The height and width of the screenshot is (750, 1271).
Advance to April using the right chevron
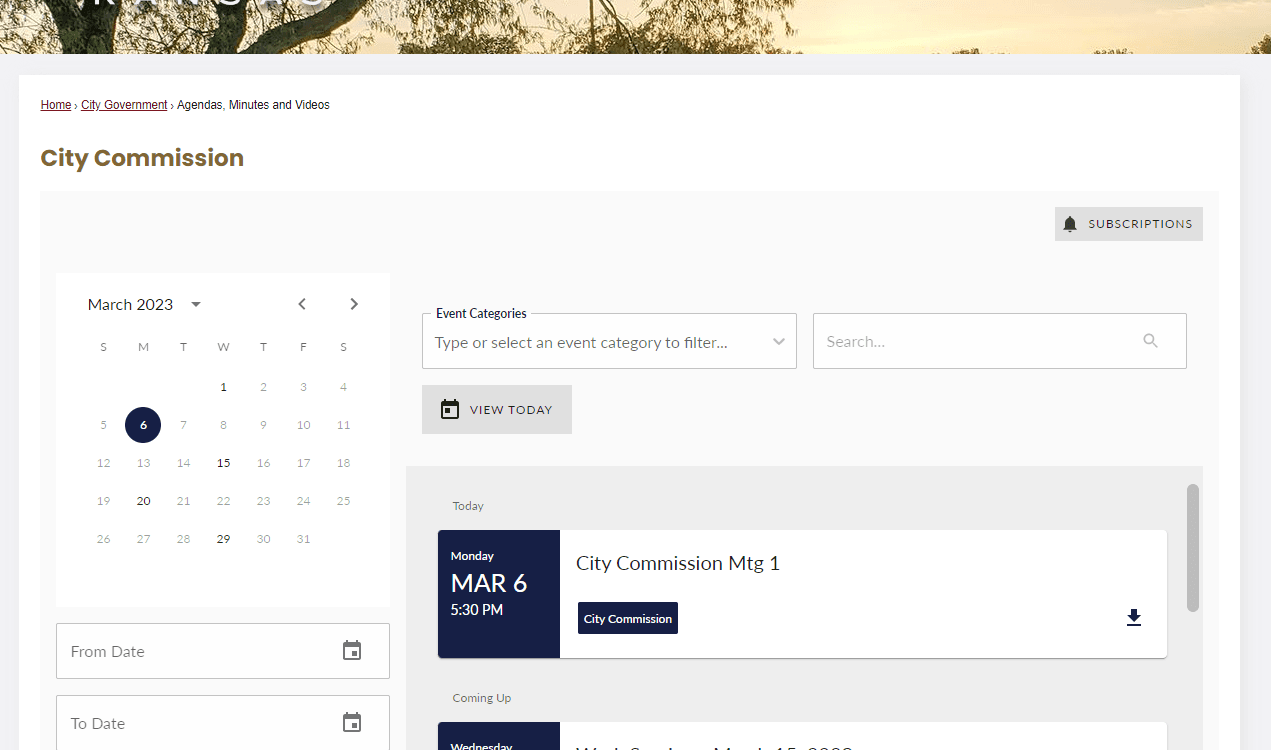[x=354, y=304]
